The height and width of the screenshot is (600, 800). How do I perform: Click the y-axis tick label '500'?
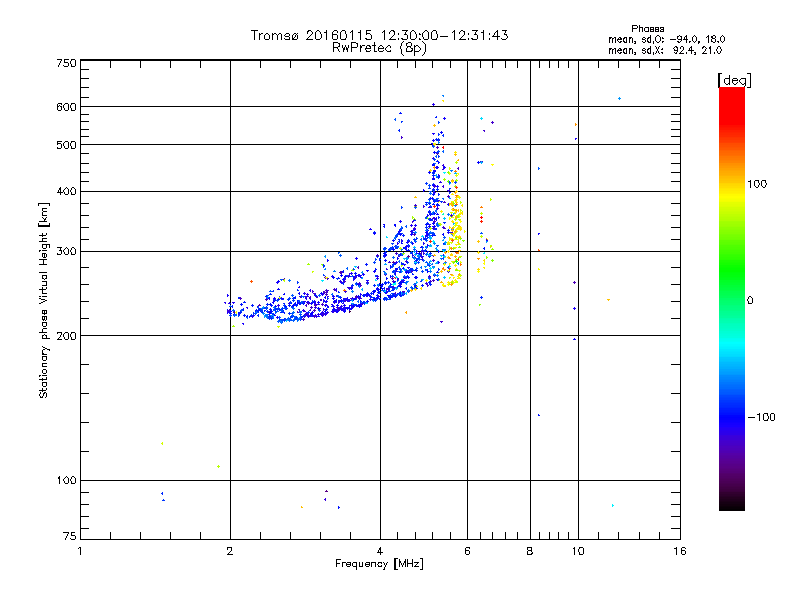tap(66, 145)
